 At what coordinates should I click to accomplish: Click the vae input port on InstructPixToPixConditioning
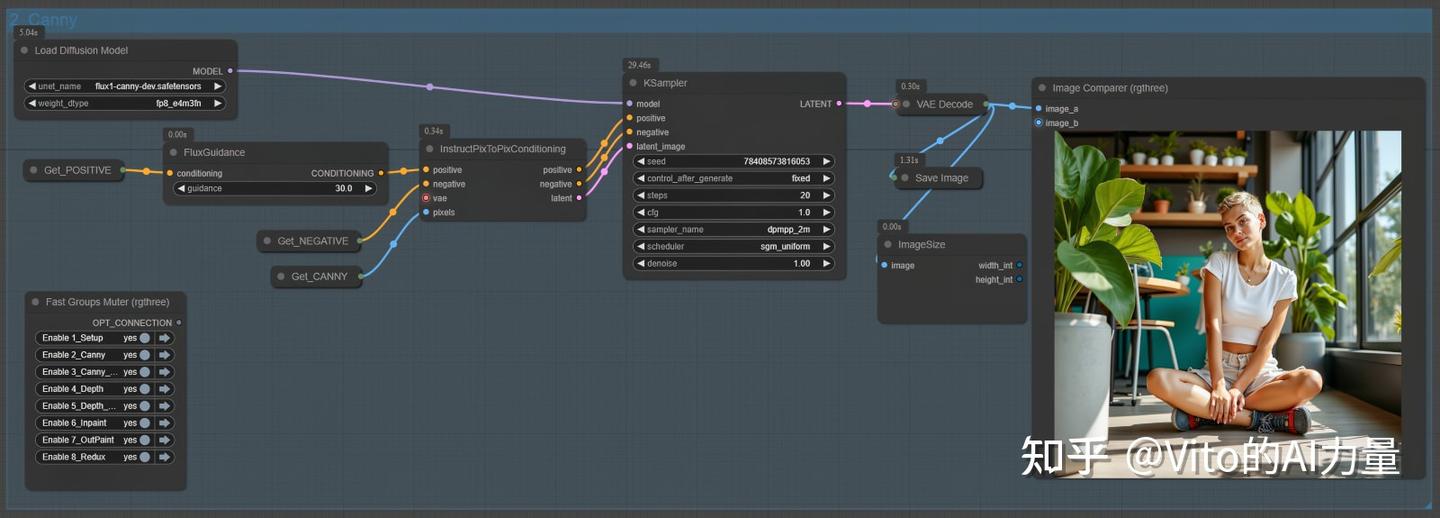coord(425,198)
